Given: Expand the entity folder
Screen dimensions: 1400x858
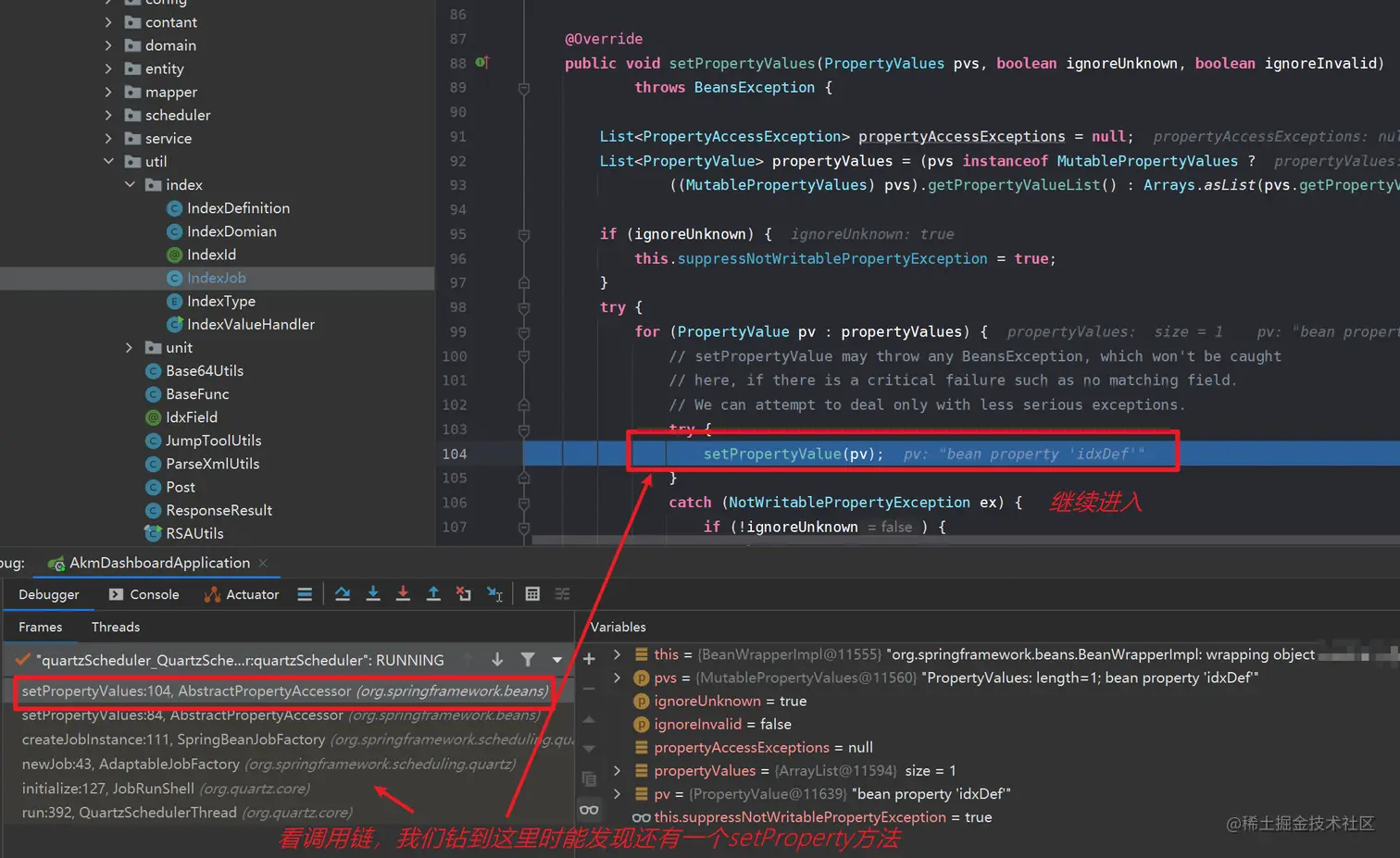Looking at the screenshot, I should click(108, 68).
